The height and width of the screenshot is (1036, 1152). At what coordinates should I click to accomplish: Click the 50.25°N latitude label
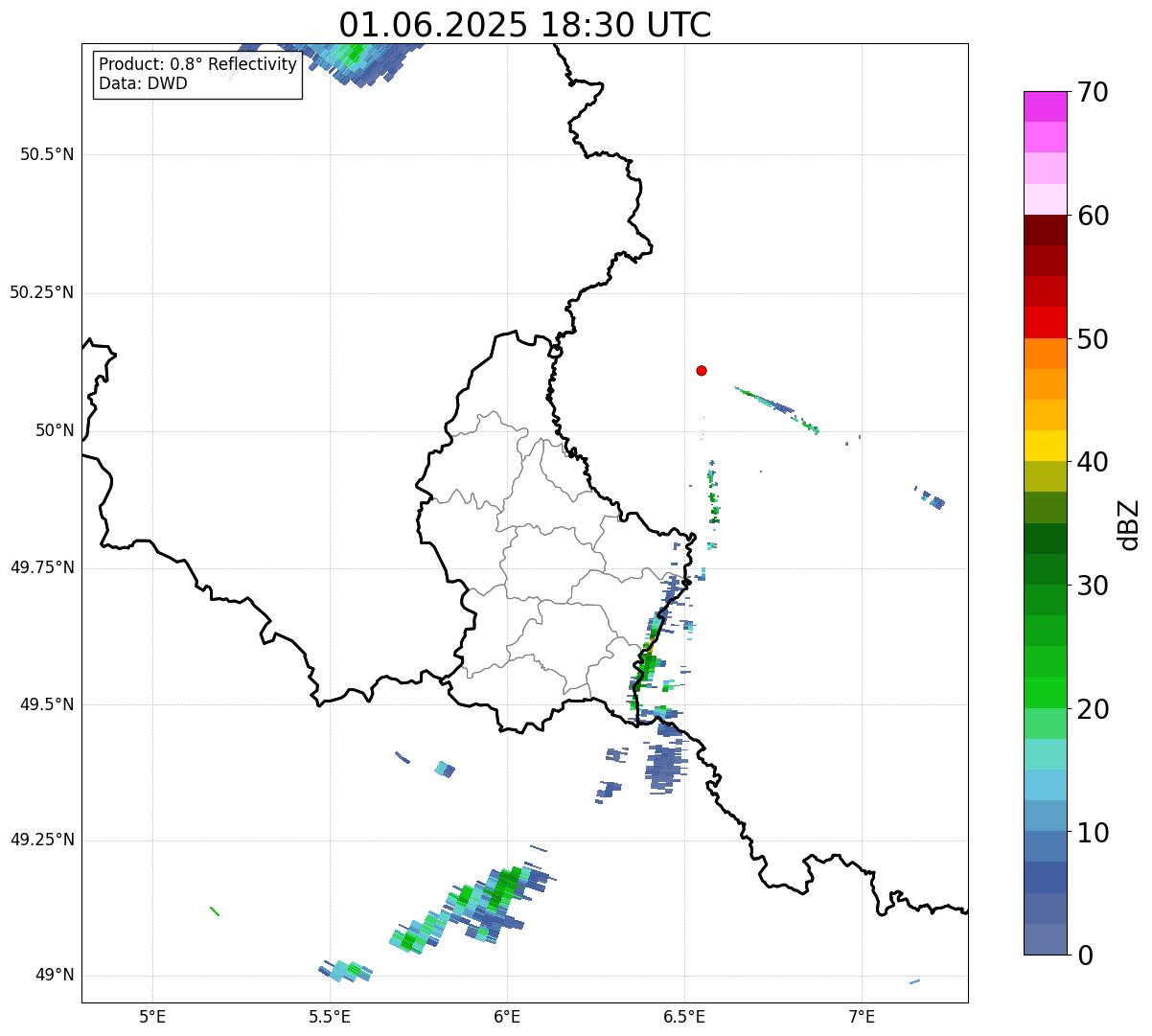tap(42, 292)
